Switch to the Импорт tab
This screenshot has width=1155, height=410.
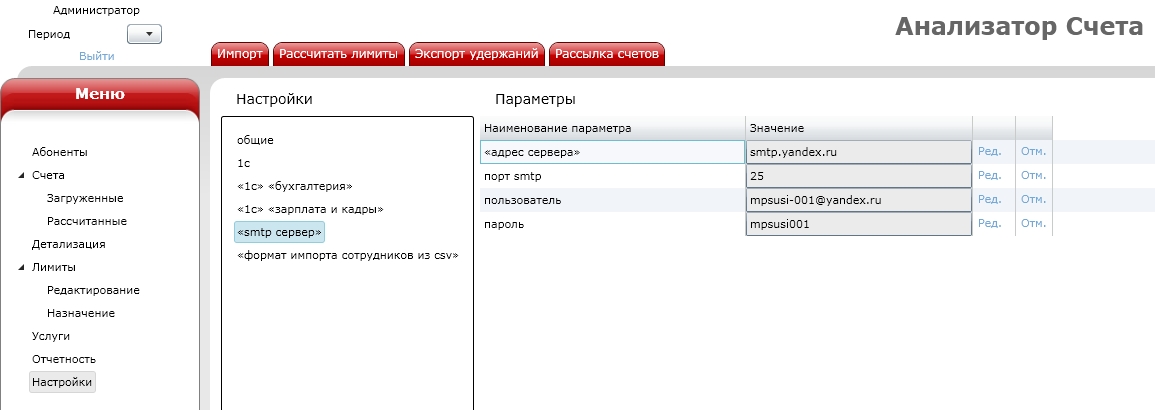(240, 54)
